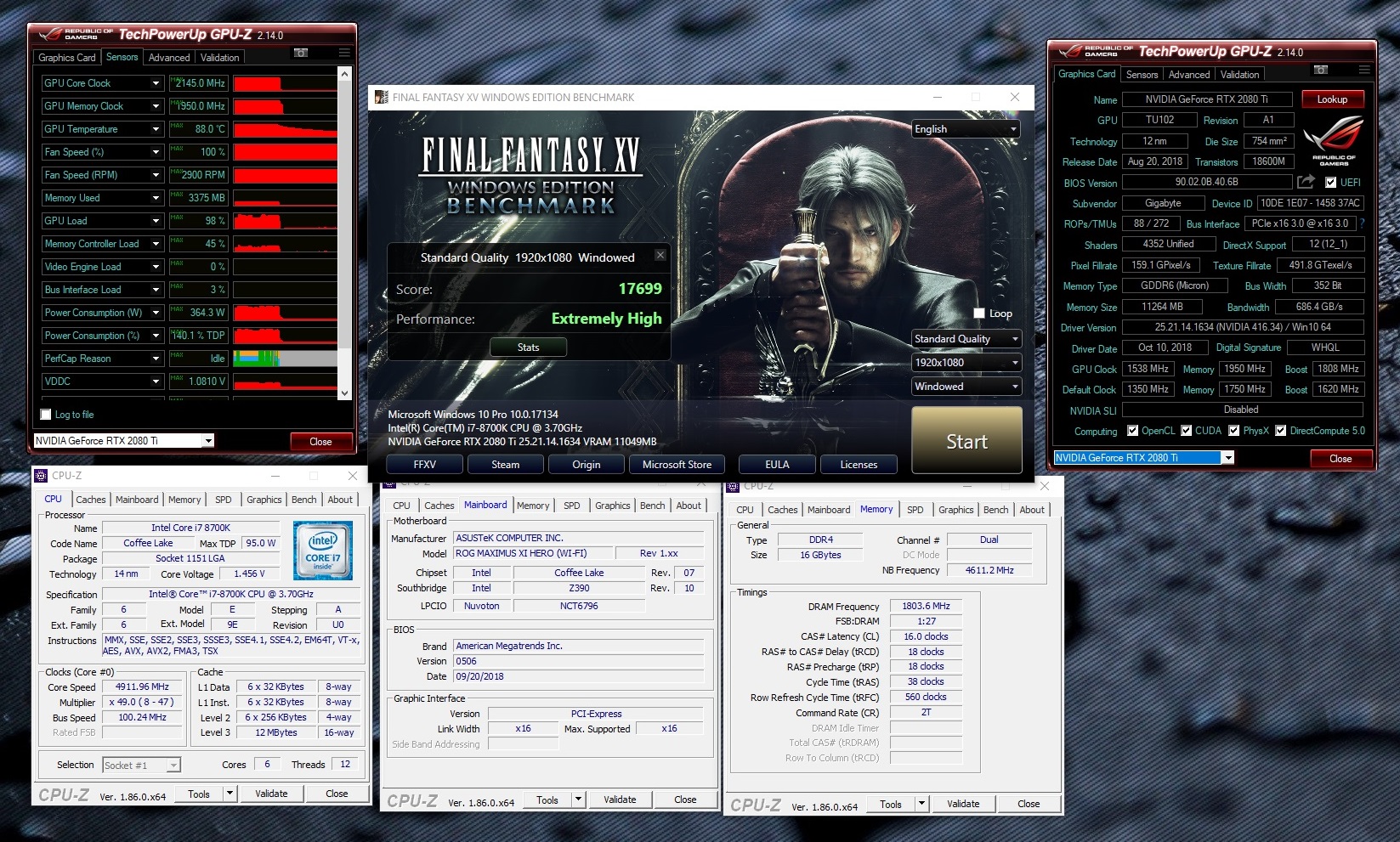Toggle the OpenCL checkbox
Screen dimensions: 1400x842
coord(1132,431)
